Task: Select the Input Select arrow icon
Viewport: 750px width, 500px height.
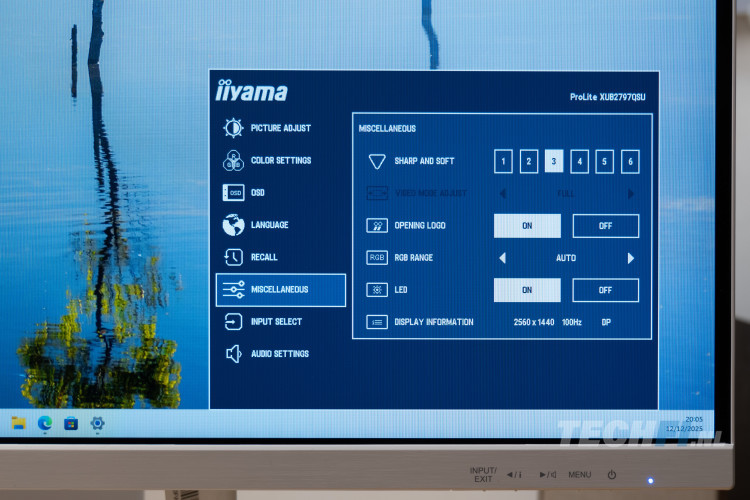Action: click(x=233, y=322)
